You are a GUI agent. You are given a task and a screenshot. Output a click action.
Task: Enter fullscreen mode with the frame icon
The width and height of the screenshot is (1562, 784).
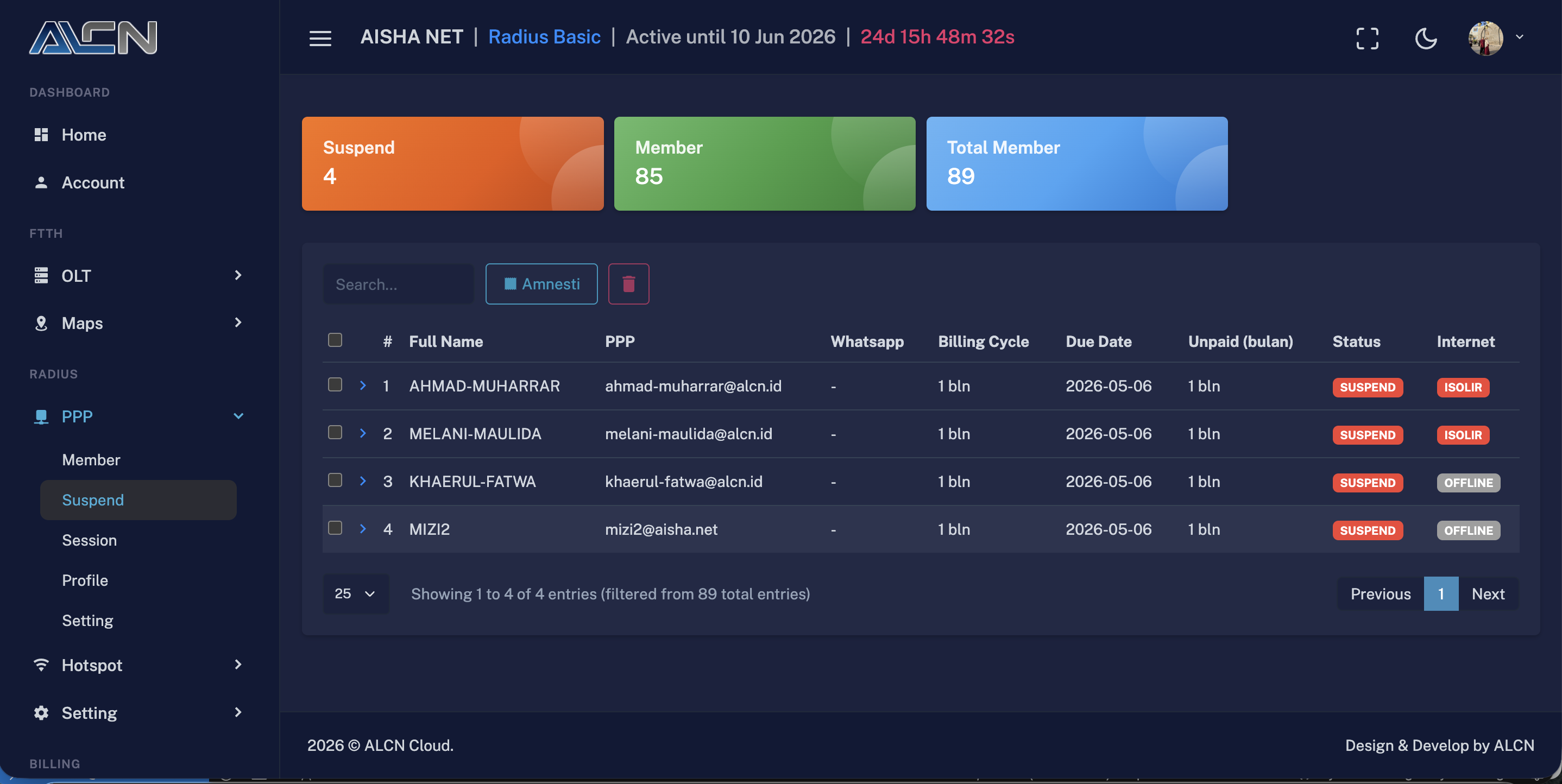1366,38
